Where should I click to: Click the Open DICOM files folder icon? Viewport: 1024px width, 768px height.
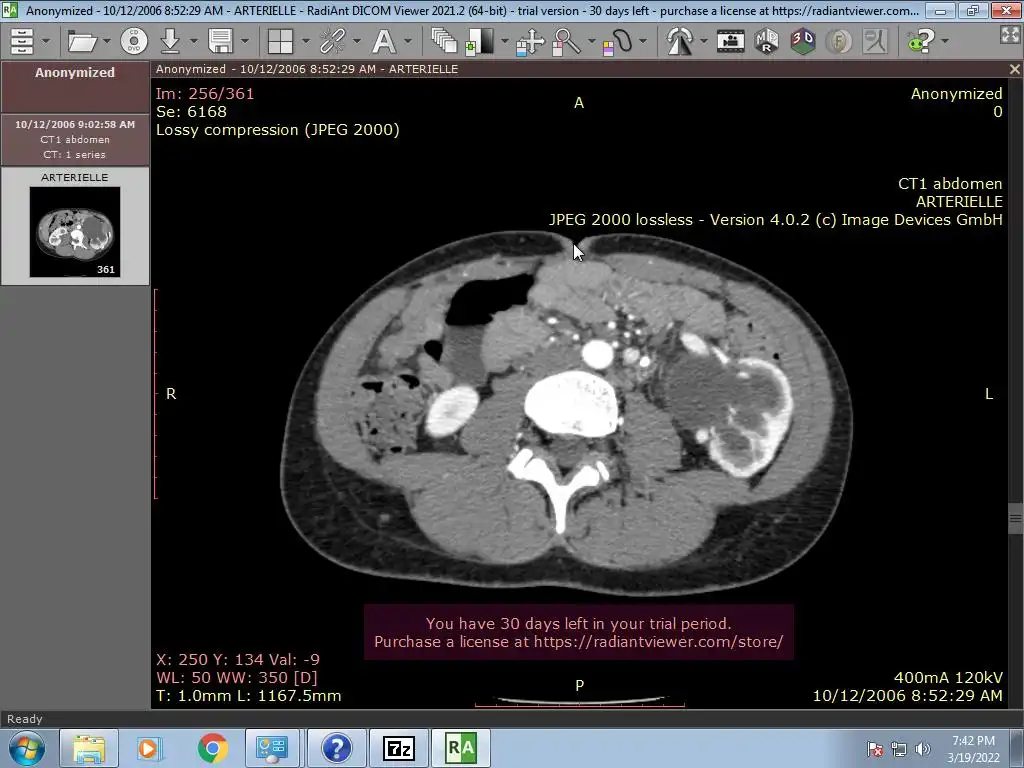click(82, 41)
